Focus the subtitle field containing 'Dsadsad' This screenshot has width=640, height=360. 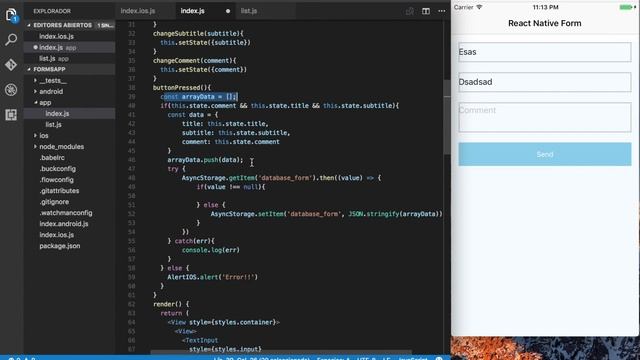[x=544, y=82]
